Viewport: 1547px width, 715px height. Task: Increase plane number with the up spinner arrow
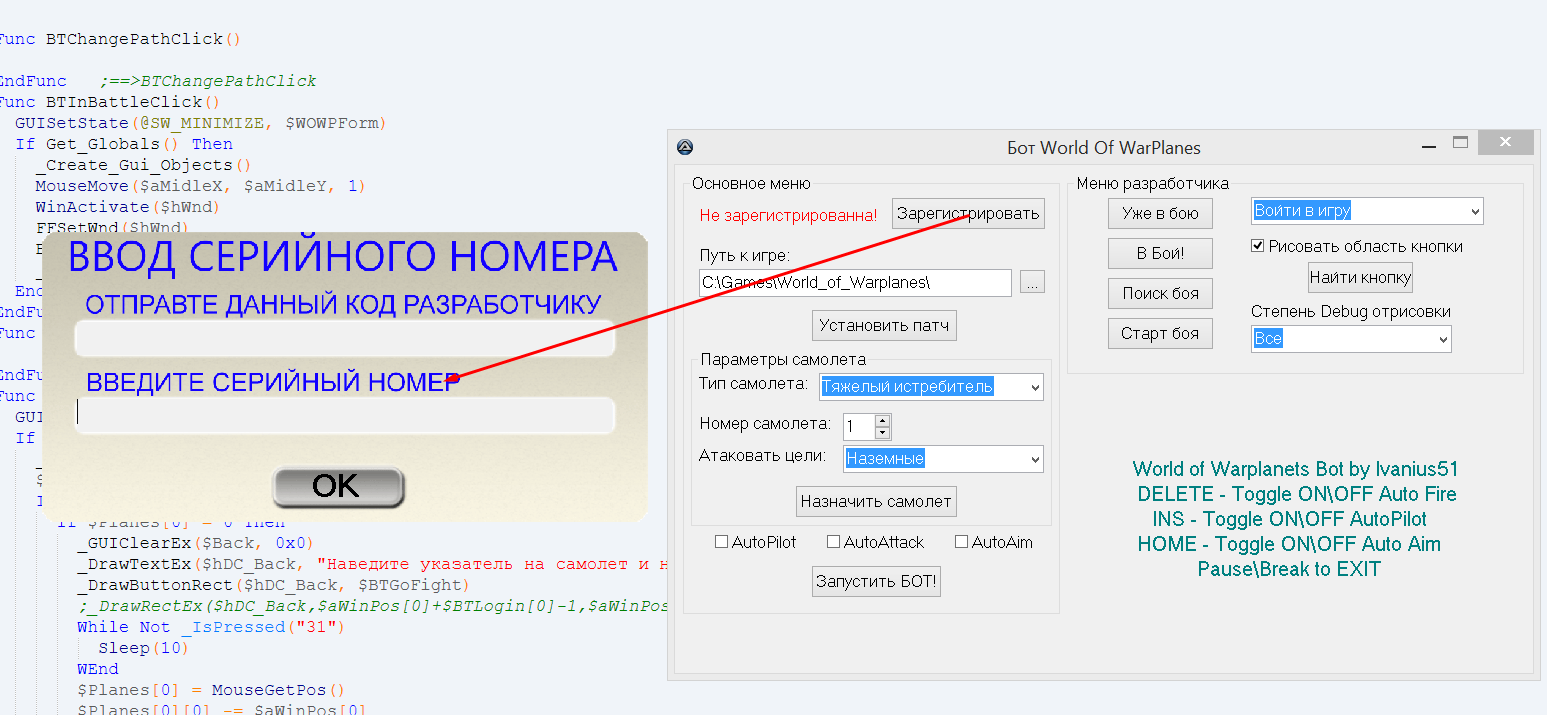click(x=882, y=421)
